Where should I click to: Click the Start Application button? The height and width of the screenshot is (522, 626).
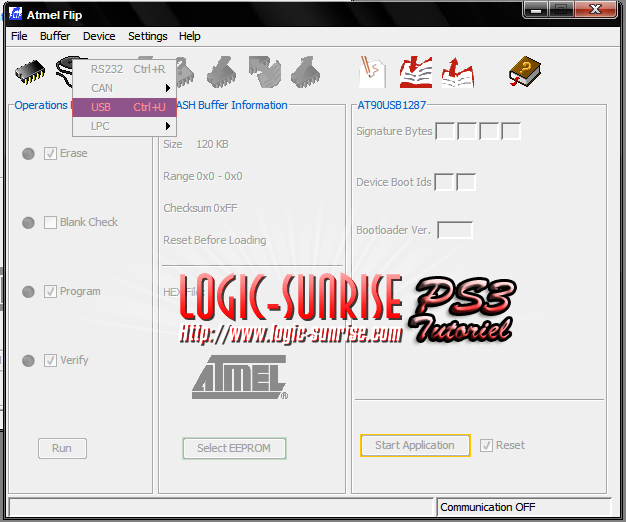(415, 445)
